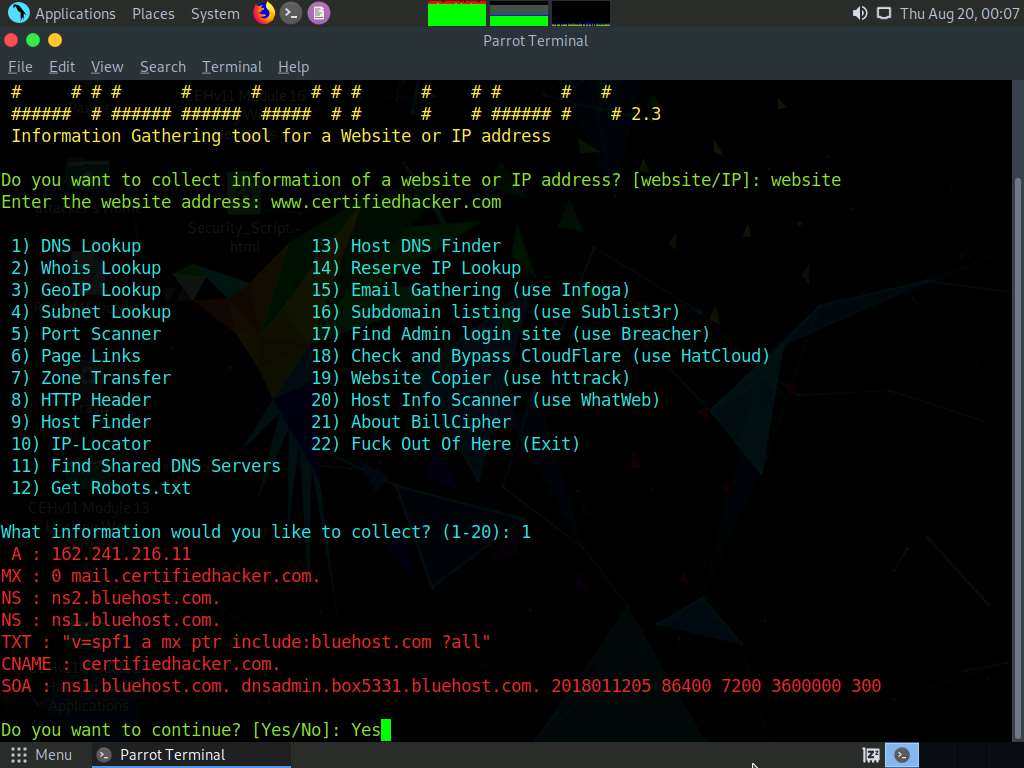Click the '2) Whois Lookup' line

pos(86,268)
